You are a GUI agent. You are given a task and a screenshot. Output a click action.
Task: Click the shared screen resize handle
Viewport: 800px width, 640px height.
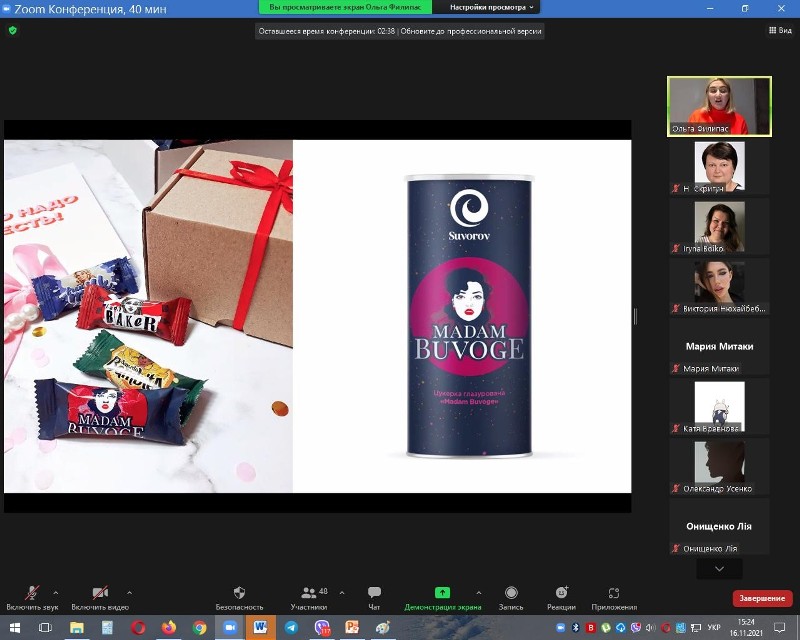[635, 316]
